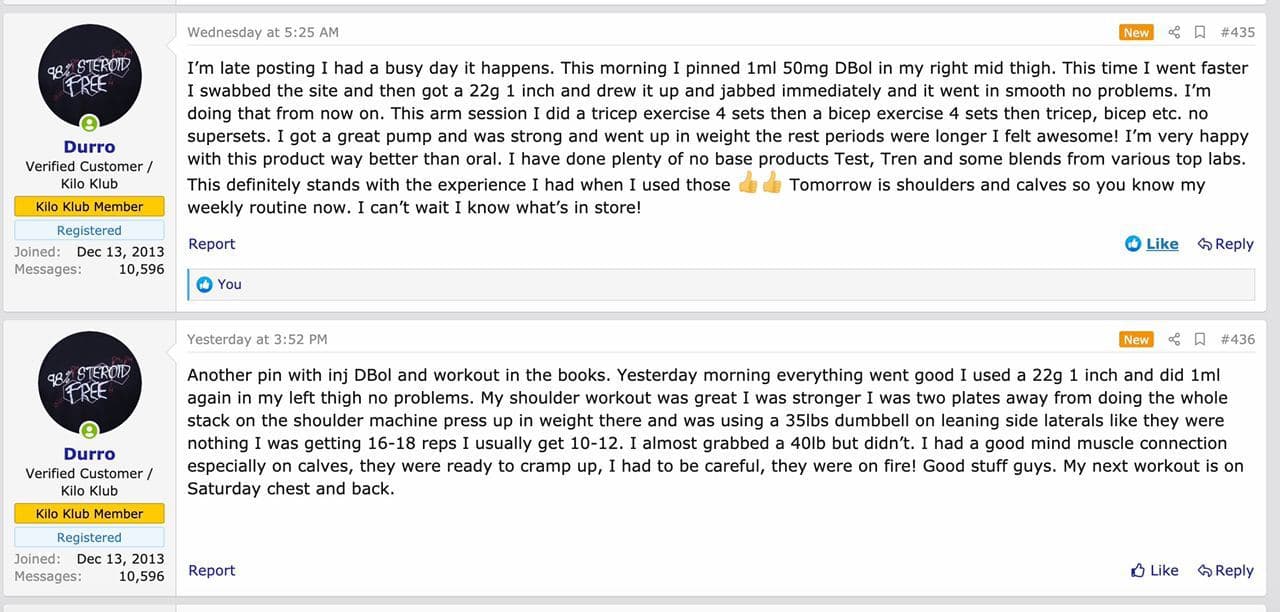Unlike post #435
Image resolution: width=1280 pixels, height=612 pixels.
[x=1152, y=244]
